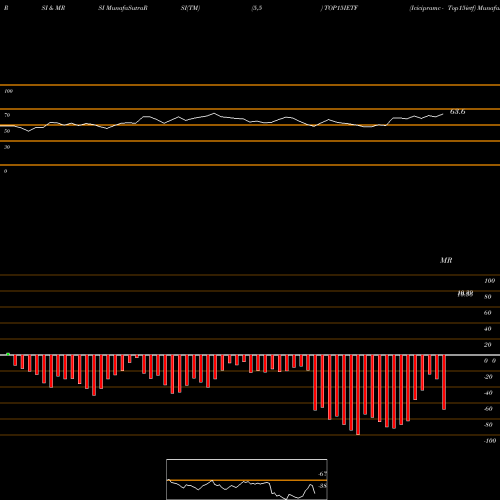The width and height of the screenshot is (500, 500).
Task: Select the RSI axis label 30
Action: coord(7,147)
